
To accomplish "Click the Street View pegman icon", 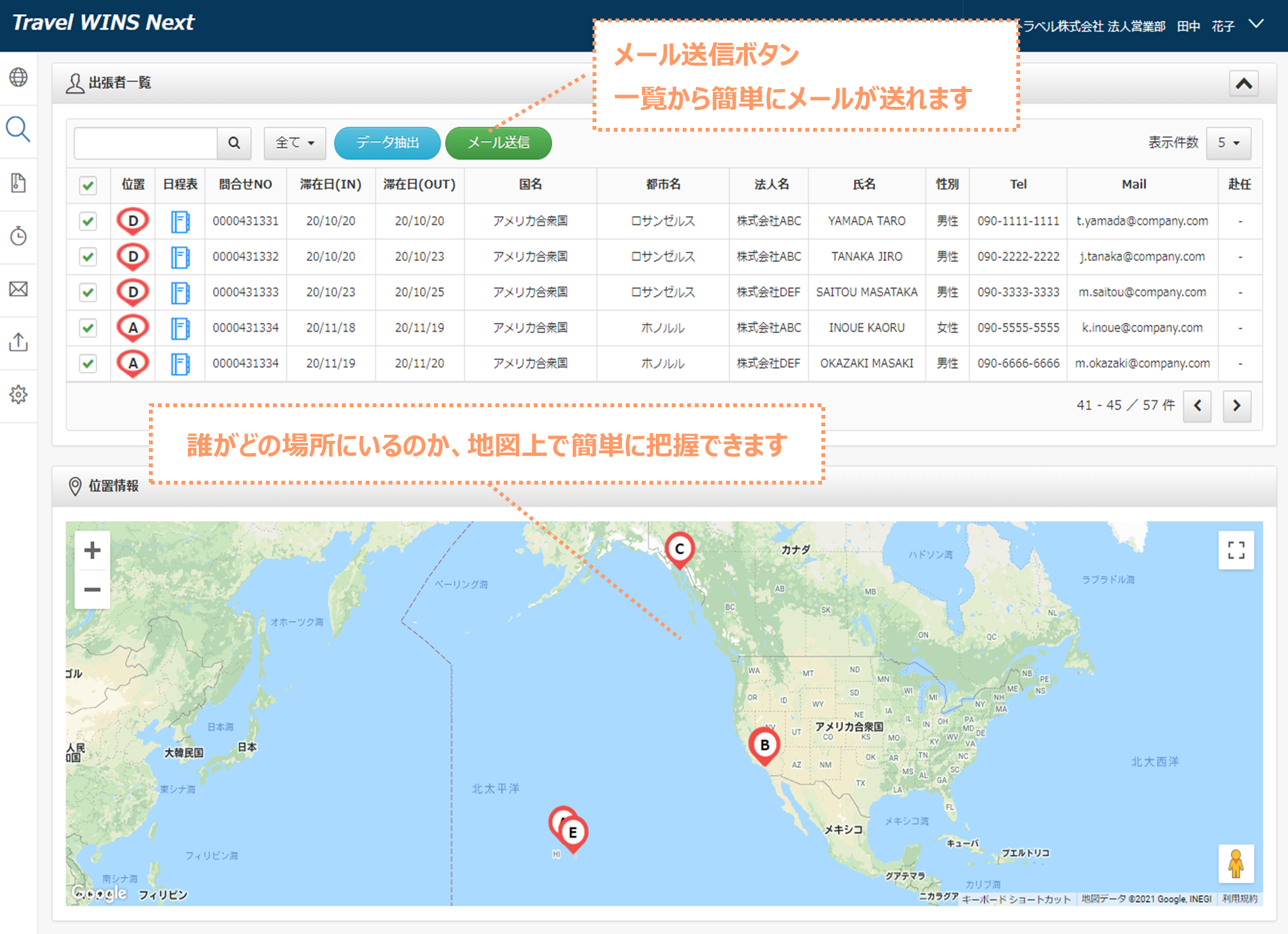I will 1236,864.
